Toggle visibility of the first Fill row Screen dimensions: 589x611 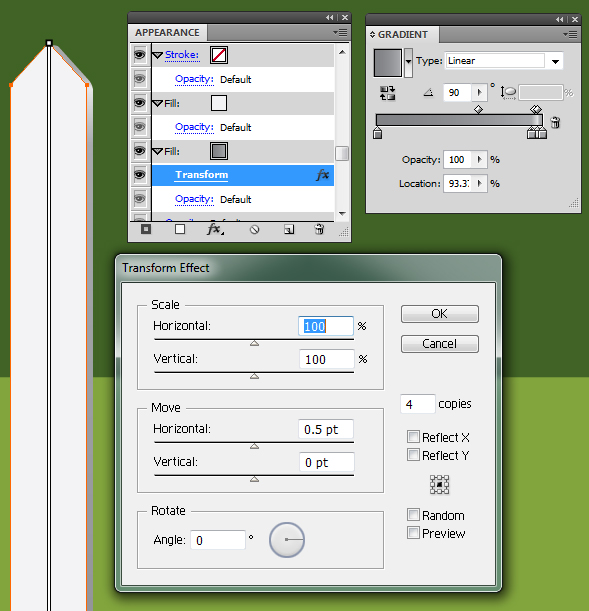pyautogui.click(x=139, y=103)
